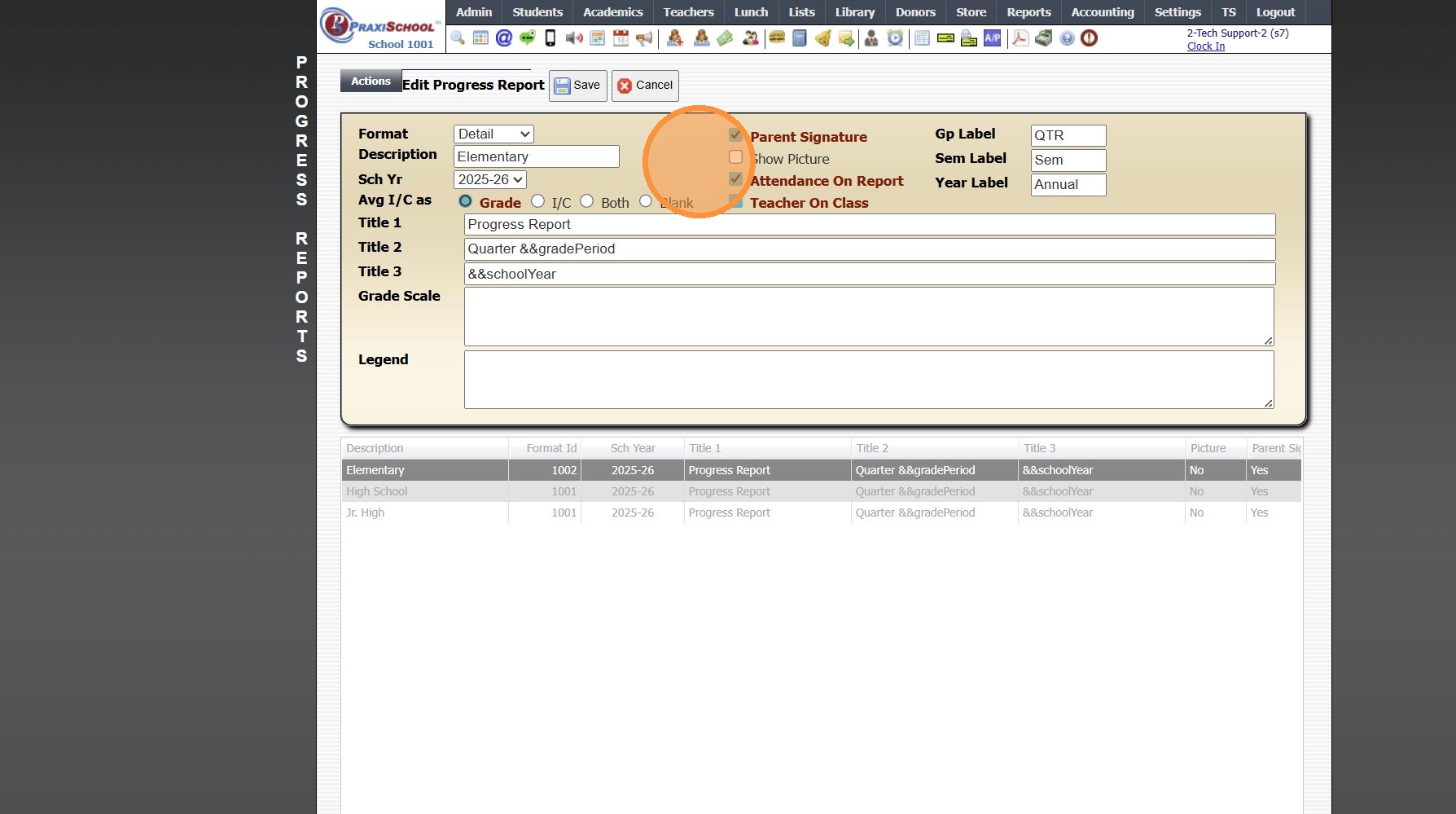The height and width of the screenshot is (814, 1456).
Task: Open the Reports menu
Action: point(1028,12)
